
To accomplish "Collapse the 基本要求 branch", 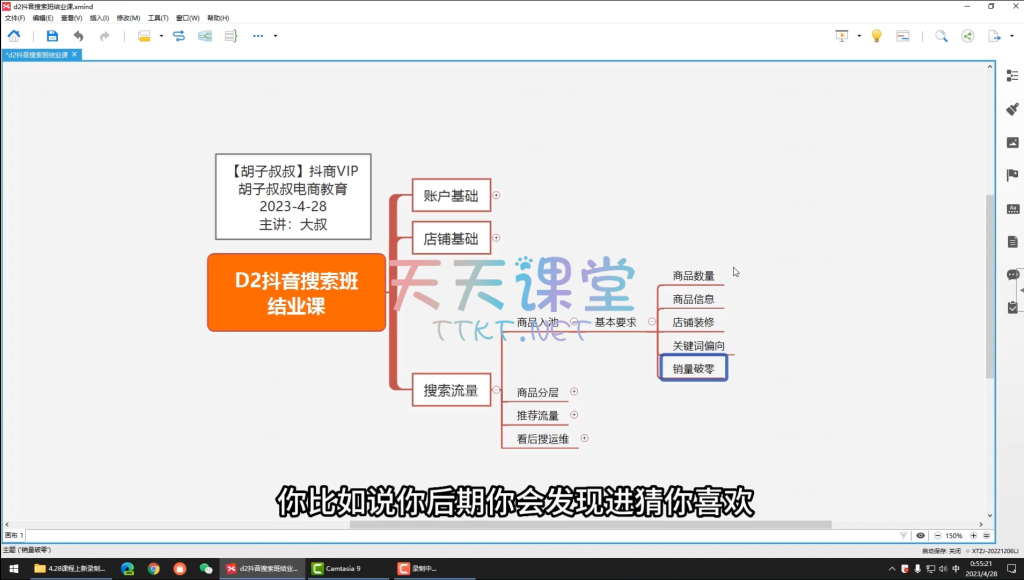I will click(x=651, y=322).
